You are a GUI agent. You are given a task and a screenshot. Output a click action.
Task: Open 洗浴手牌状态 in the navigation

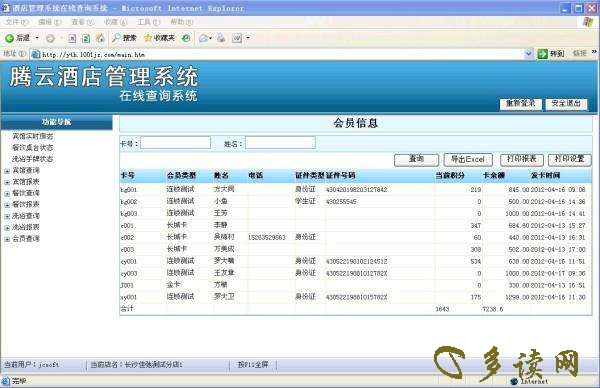click(x=33, y=159)
